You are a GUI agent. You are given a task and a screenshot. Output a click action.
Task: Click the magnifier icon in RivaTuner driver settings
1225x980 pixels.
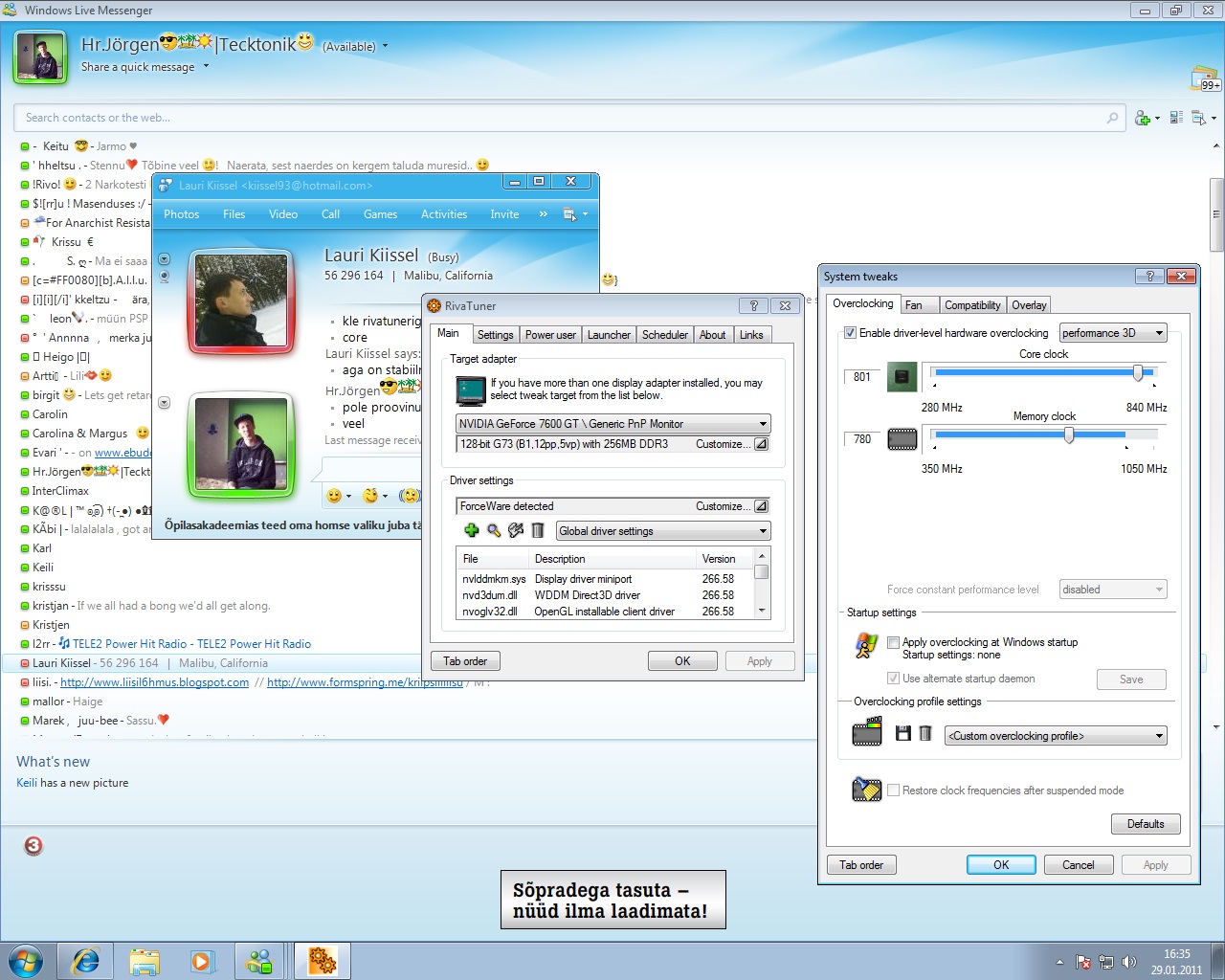[x=494, y=530]
